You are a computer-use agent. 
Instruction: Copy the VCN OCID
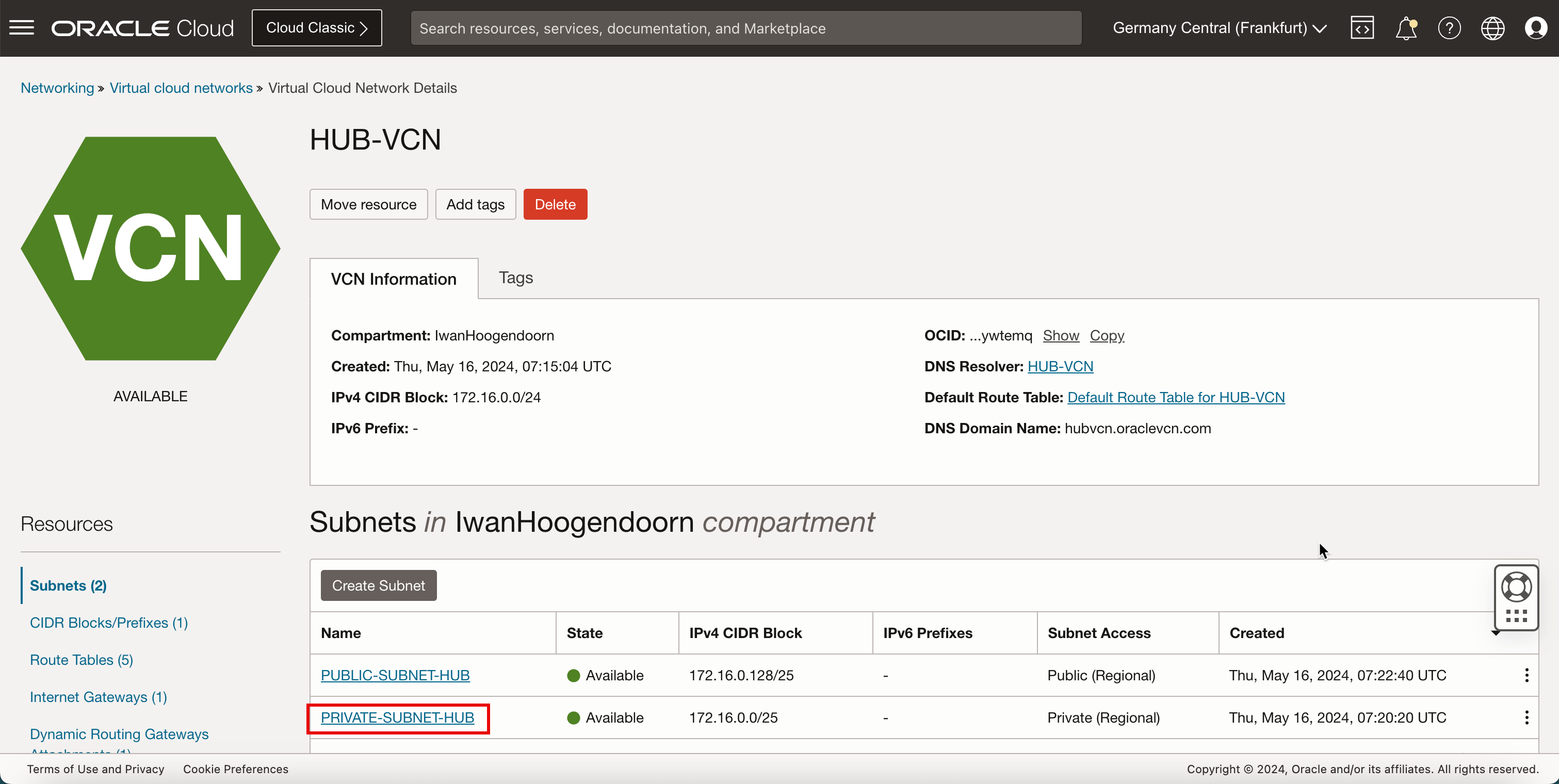pyautogui.click(x=1106, y=335)
